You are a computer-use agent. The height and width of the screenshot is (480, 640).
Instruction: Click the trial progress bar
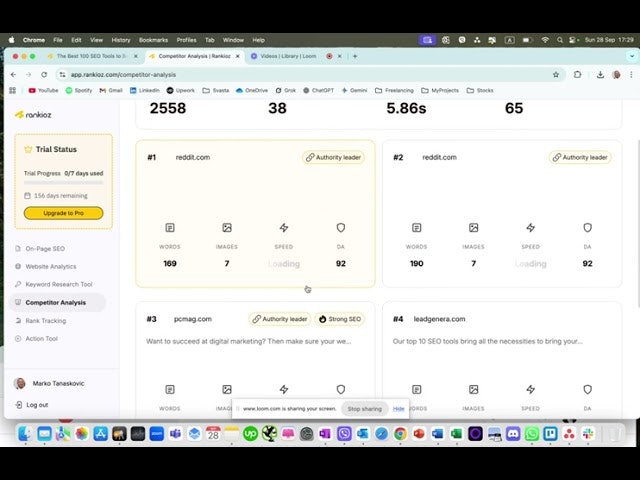tap(63, 184)
